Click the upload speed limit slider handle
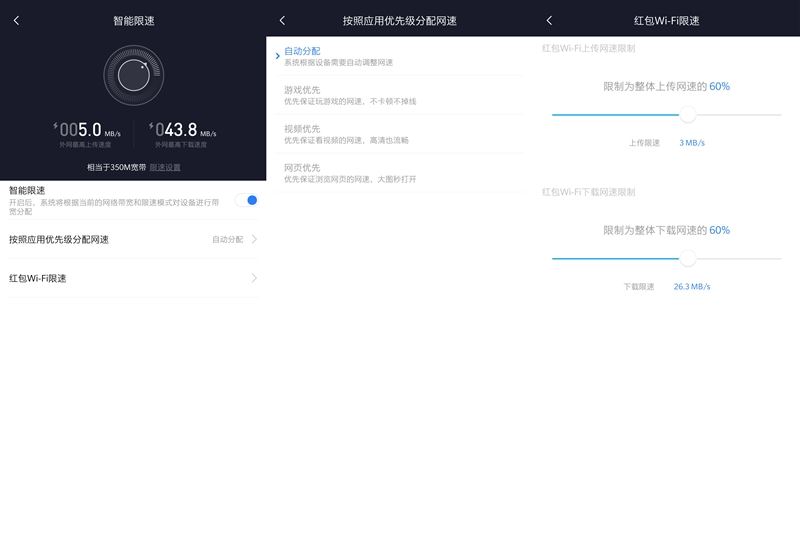Screen dimensions: 800x547 pos(687,114)
